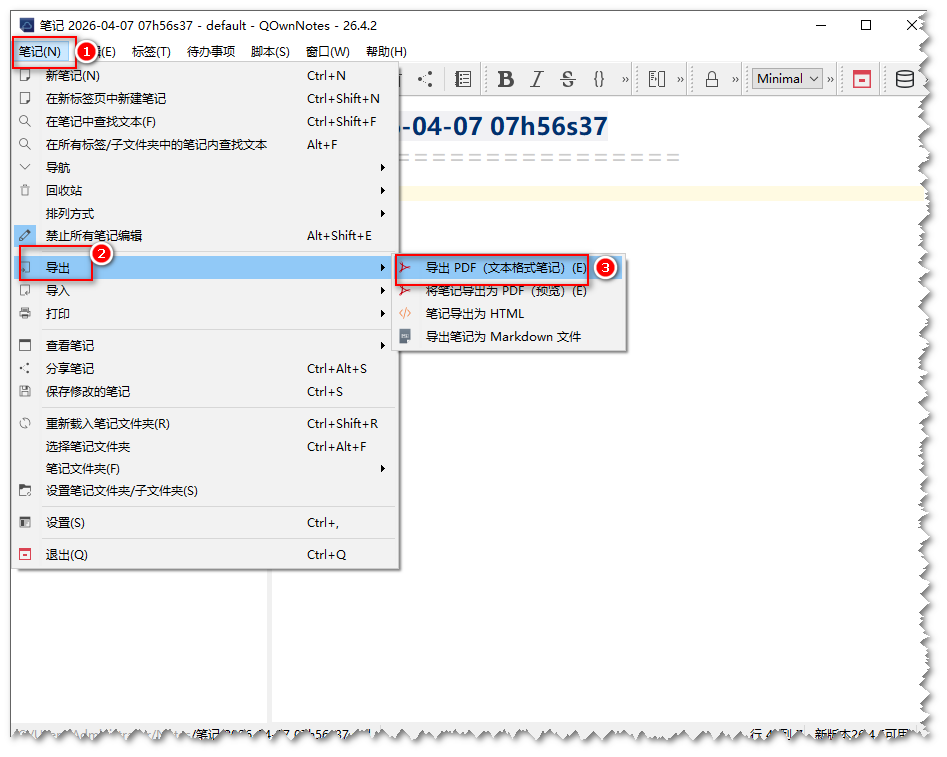This screenshot has width=947, height=757.
Task: Choose 保存修改的笔记 entry
Action: [x=205, y=391]
